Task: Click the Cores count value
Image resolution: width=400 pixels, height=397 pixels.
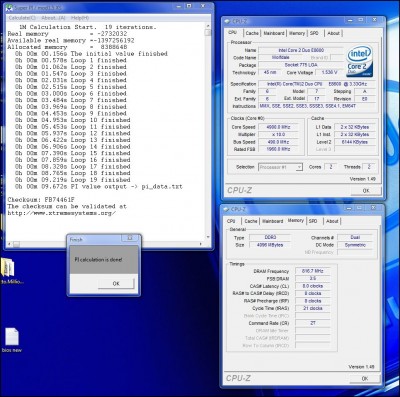Action: pyautogui.click(x=331, y=167)
